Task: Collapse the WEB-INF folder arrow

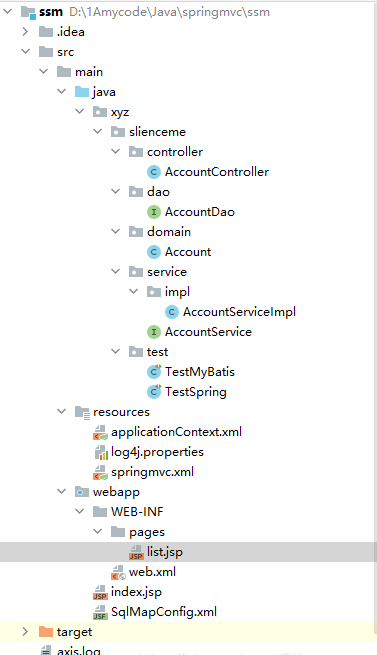Action: click(x=79, y=511)
